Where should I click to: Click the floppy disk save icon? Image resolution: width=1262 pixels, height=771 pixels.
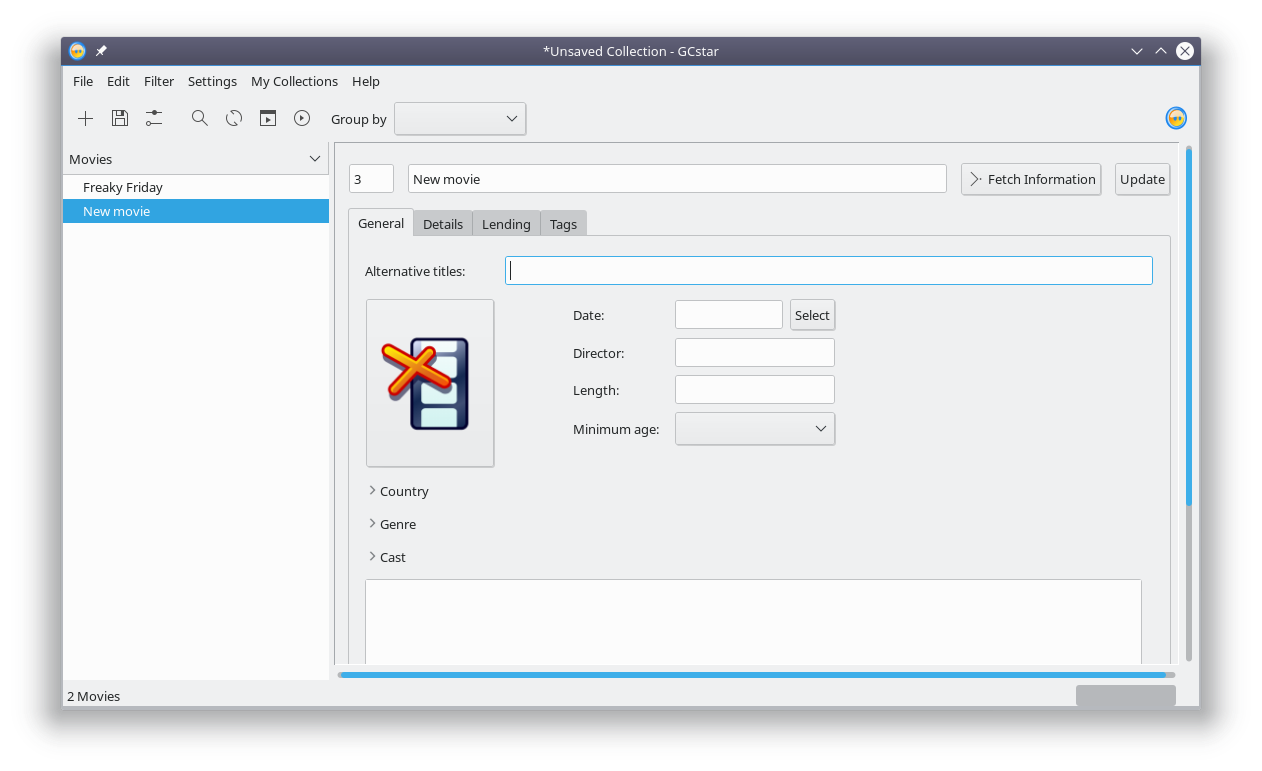[120, 119]
